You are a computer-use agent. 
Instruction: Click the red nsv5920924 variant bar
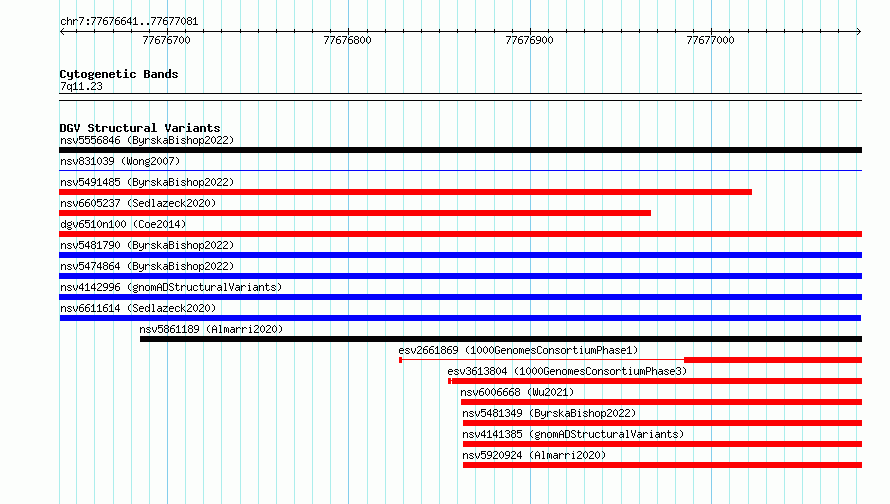[662, 465]
